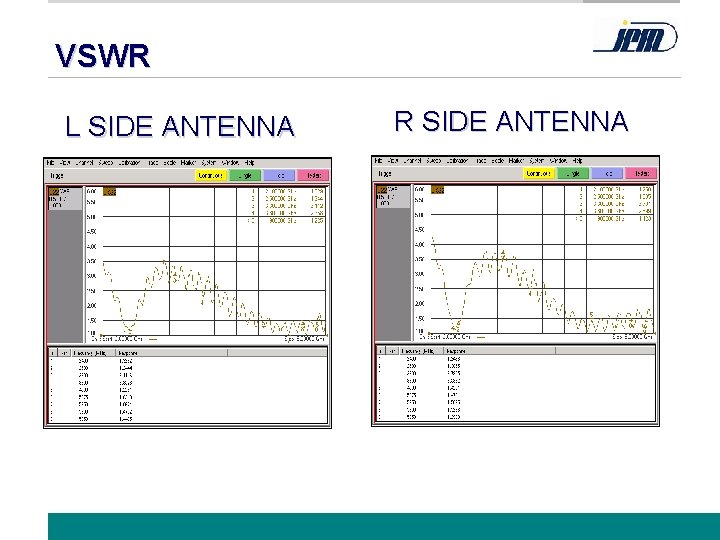Click the Trigger label in R side window toolbar
Screen dimensions: 720x540
click(x=385, y=174)
